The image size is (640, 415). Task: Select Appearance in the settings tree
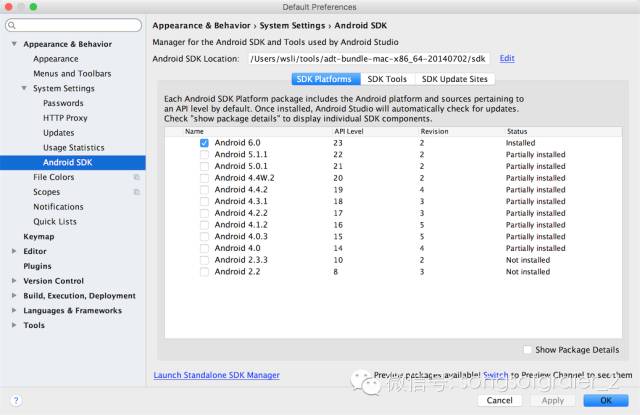coord(56,59)
